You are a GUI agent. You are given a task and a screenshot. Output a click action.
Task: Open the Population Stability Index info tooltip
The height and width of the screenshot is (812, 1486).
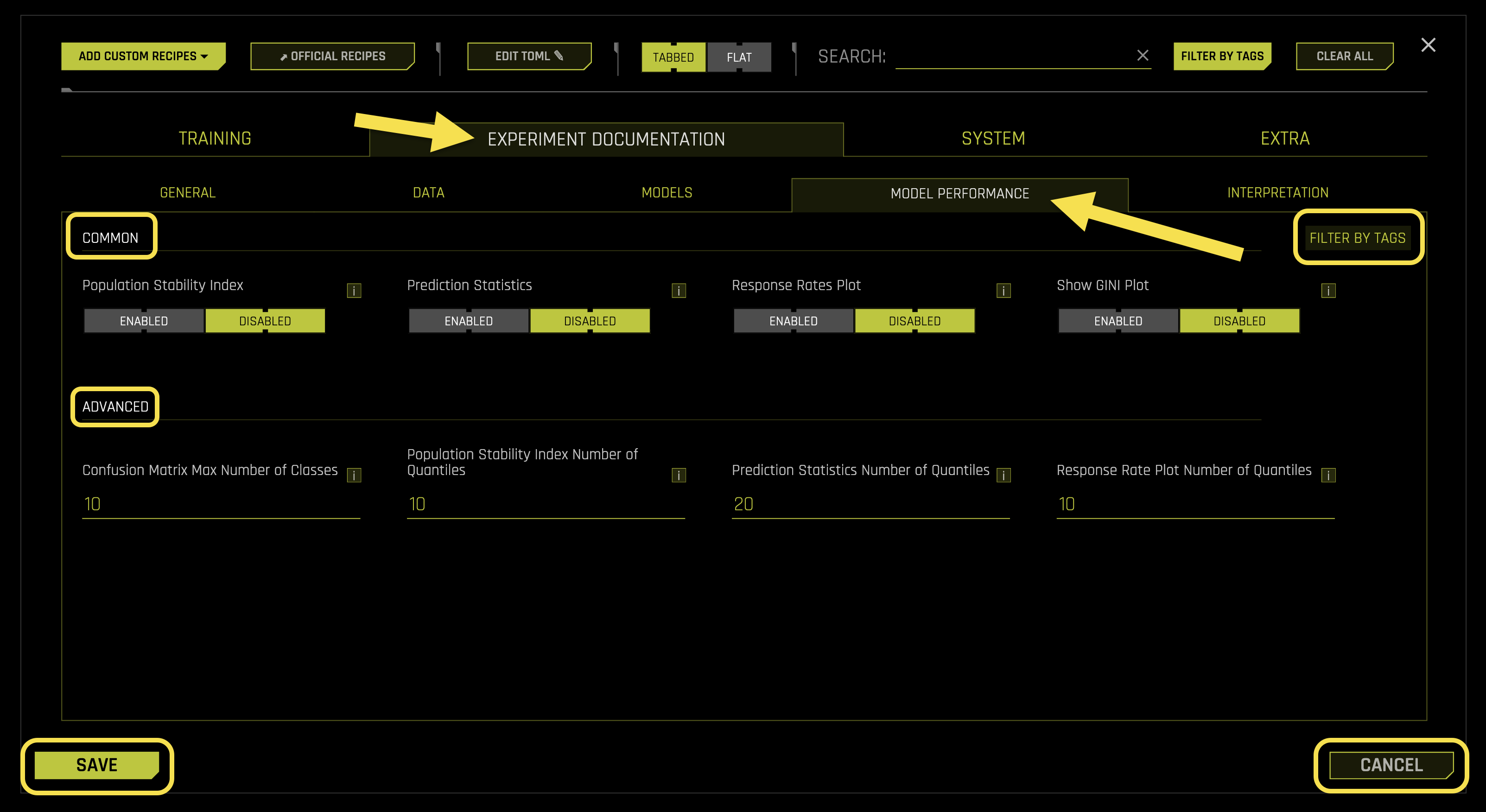354,291
